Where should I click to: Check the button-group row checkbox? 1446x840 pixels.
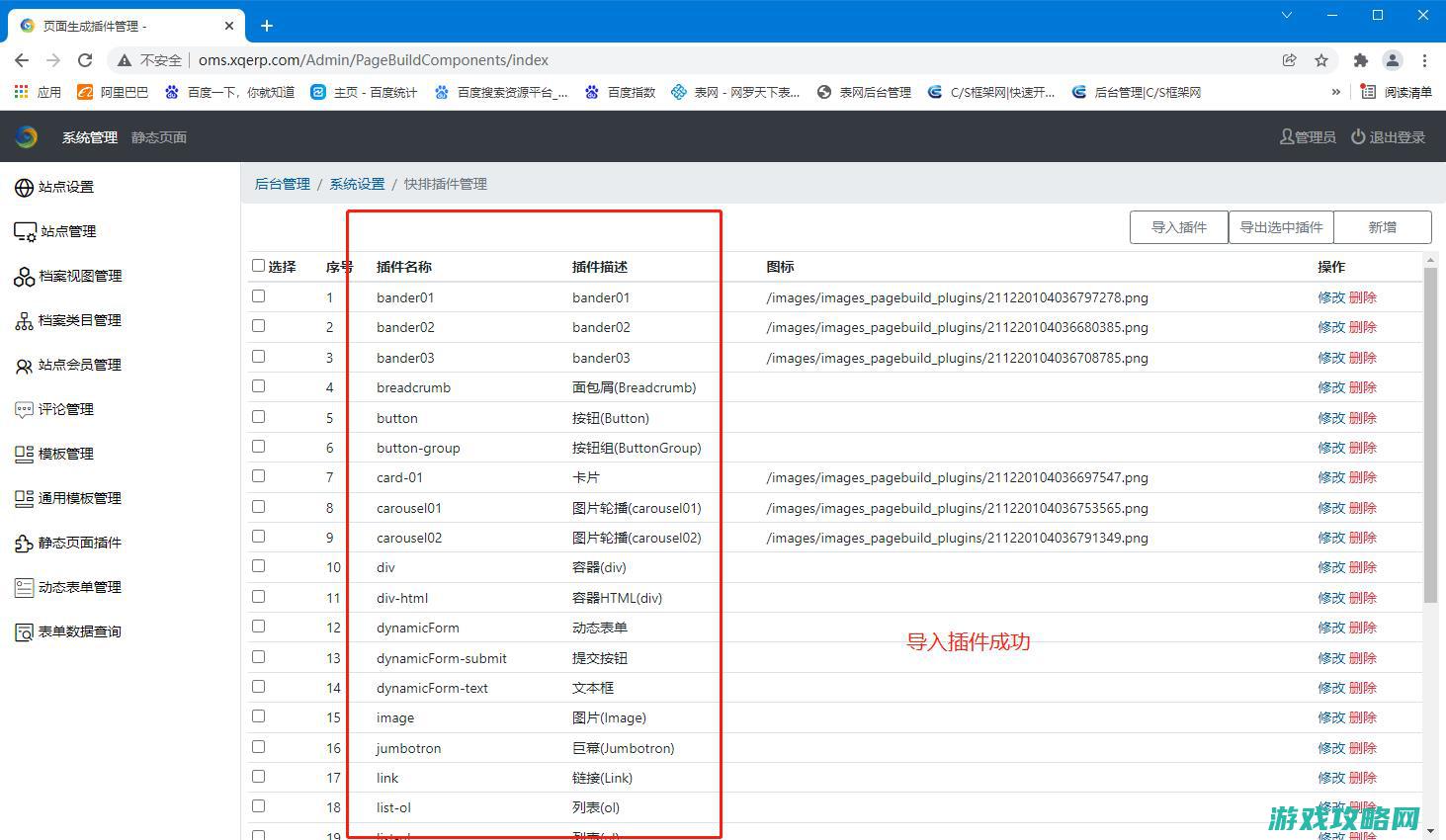[259, 446]
